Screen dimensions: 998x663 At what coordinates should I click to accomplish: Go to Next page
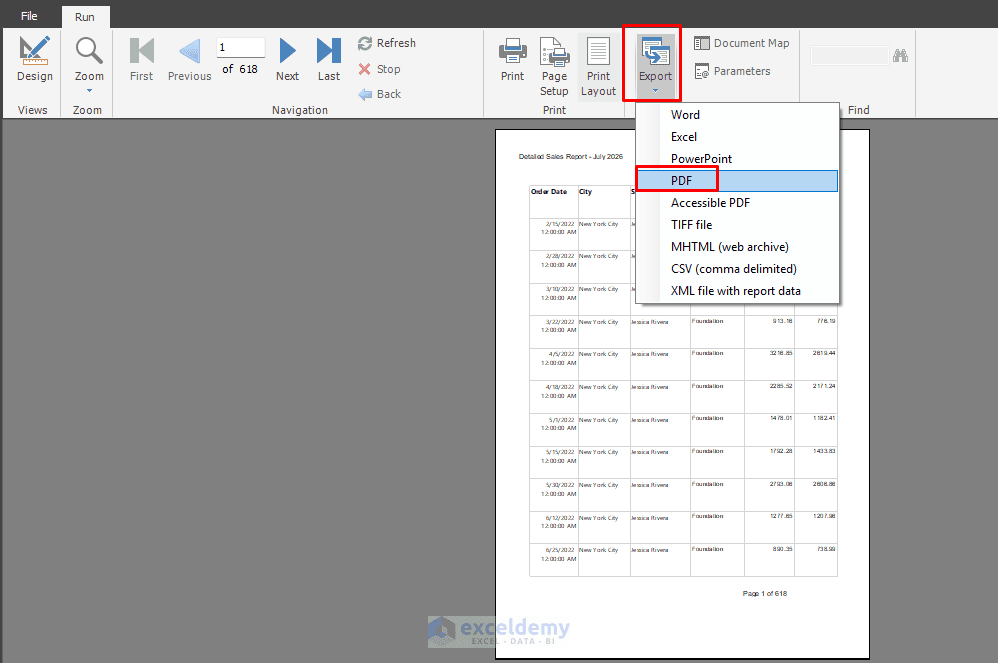point(287,59)
